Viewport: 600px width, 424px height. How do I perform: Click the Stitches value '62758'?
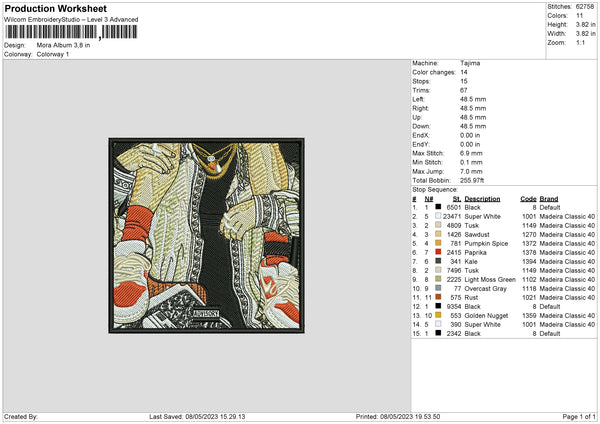(585, 7)
